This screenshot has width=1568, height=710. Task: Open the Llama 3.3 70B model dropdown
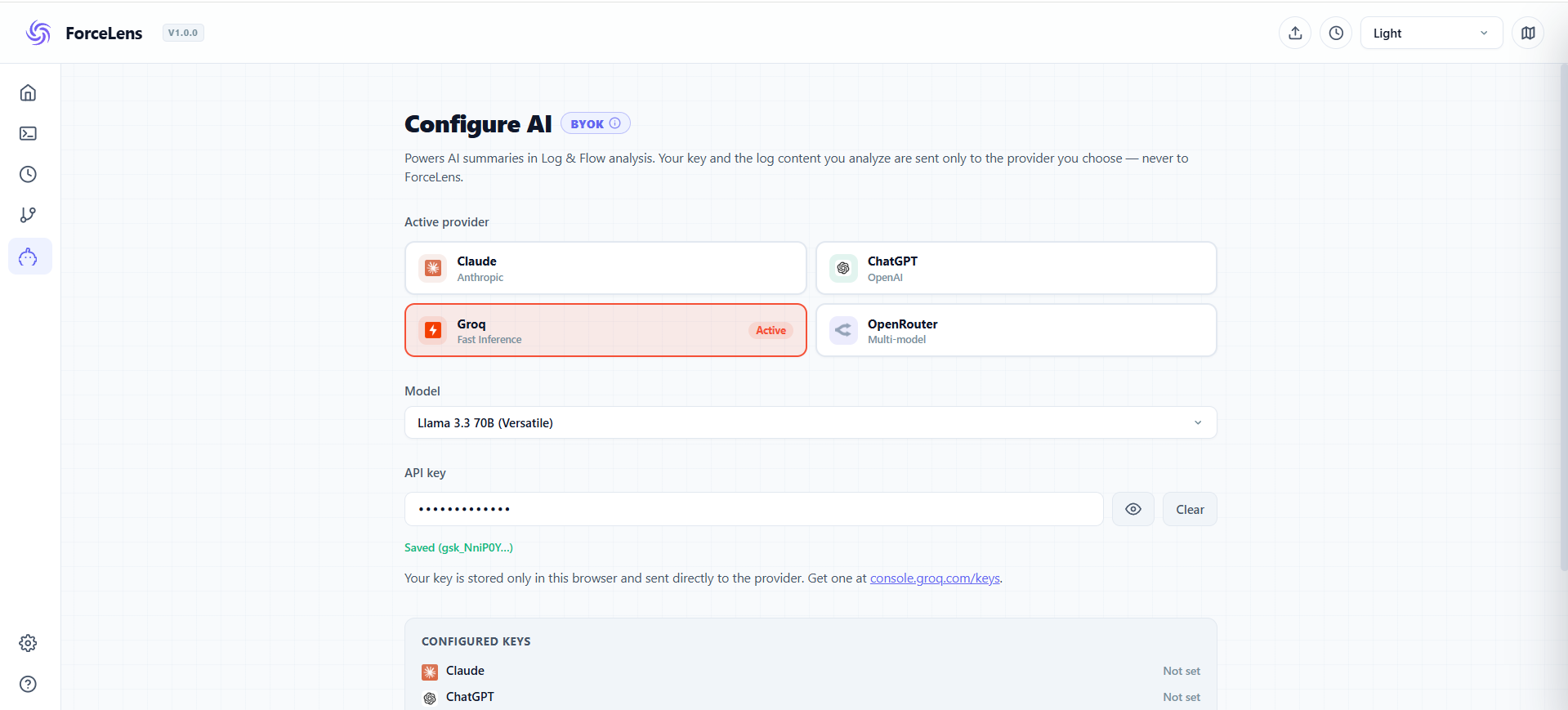[811, 422]
